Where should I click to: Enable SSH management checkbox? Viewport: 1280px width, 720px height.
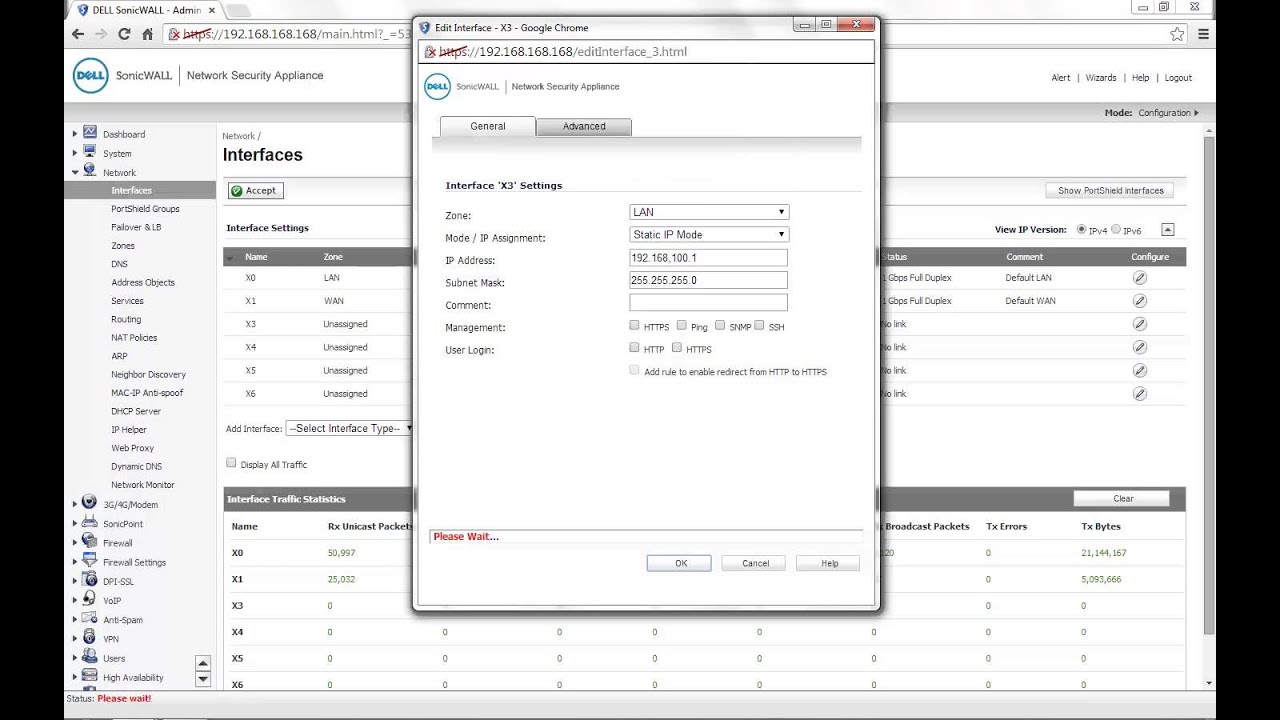[x=759, y=325]
